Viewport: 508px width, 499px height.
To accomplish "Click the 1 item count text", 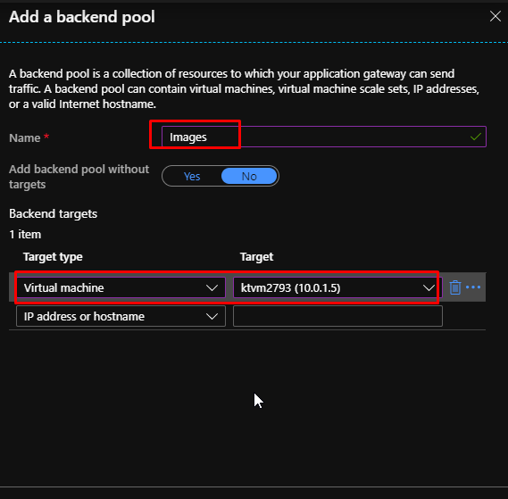I will 25,234.
